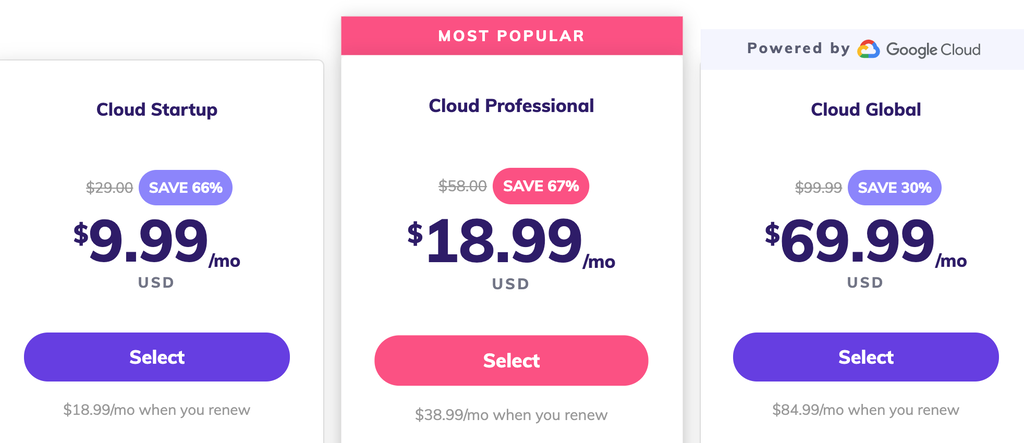Click the Cloud Global plan heading
Viewport: 1024px width, 443px height.
coord(866,110)
